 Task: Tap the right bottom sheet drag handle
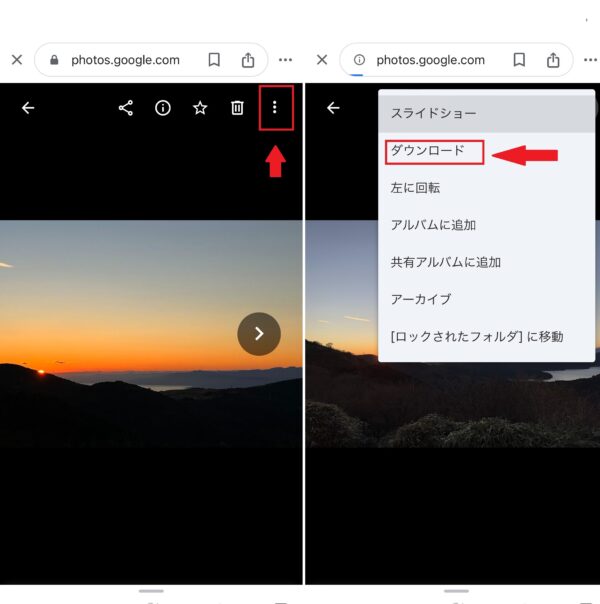pyautogui.click(x=456, y=591)
